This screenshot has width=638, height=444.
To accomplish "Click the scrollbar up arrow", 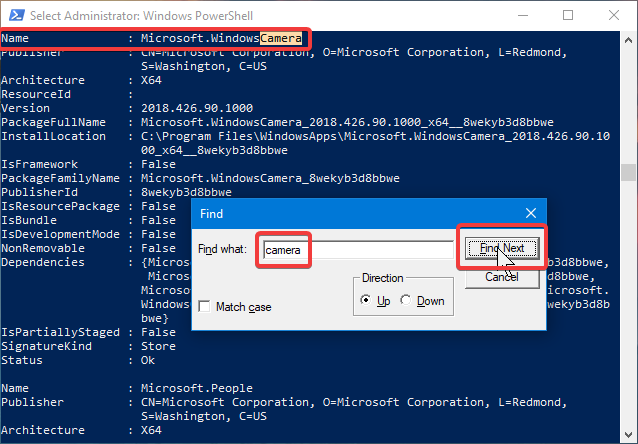I will point(628,40).
